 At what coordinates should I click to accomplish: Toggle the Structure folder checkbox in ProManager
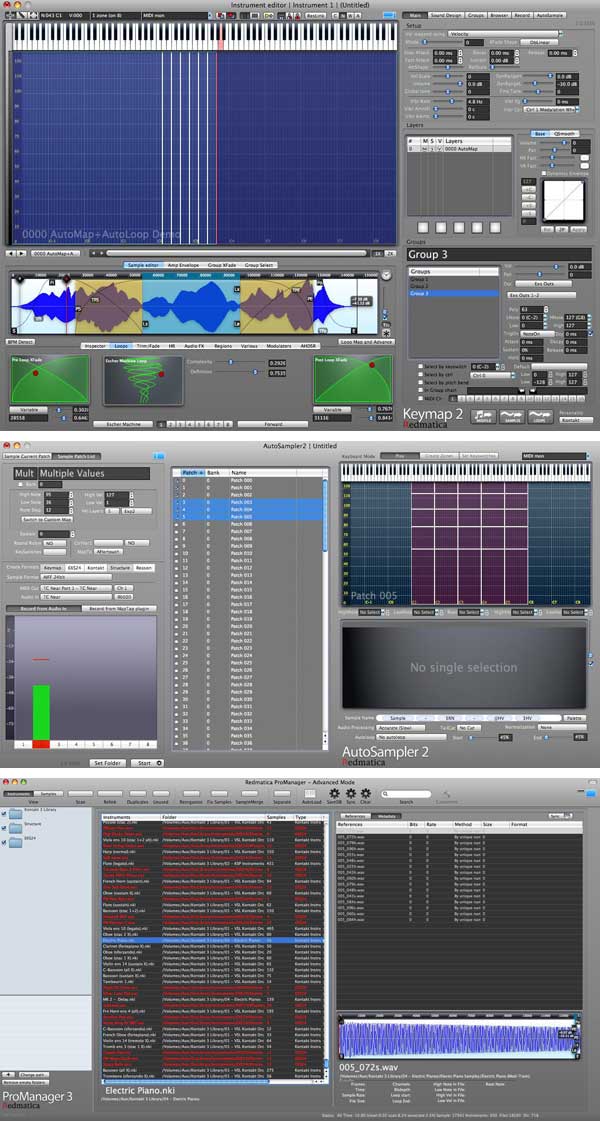4,828
